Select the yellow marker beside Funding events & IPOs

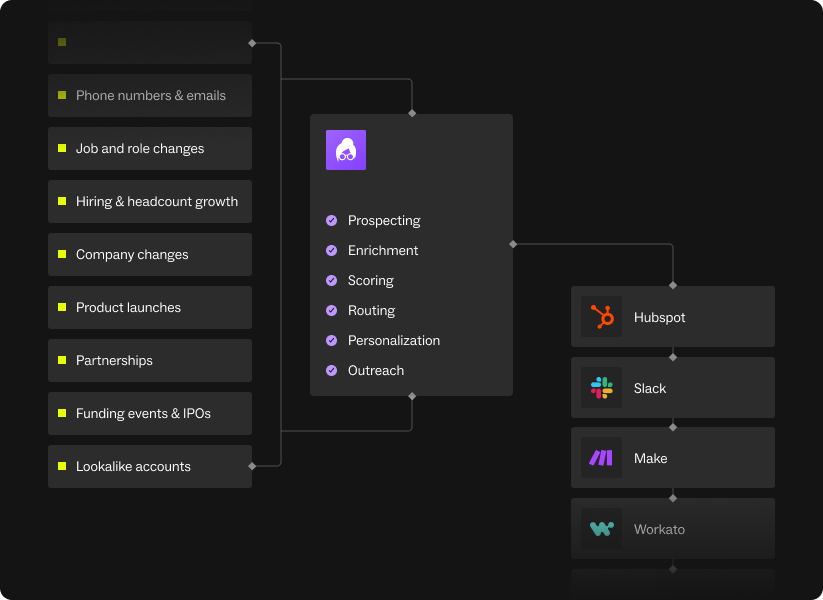click(x=62, y=413)
